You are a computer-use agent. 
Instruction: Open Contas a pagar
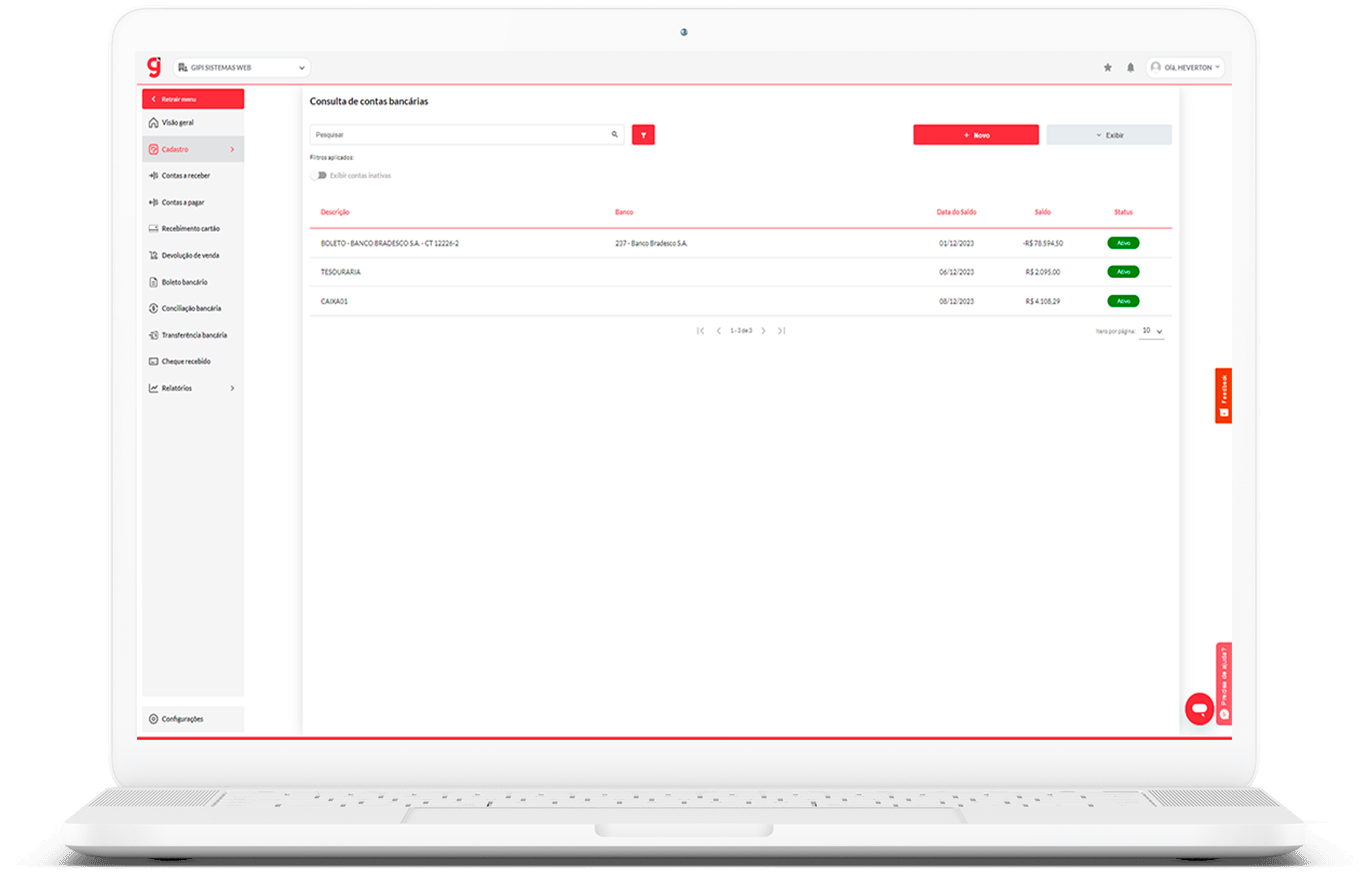point(193,202)
